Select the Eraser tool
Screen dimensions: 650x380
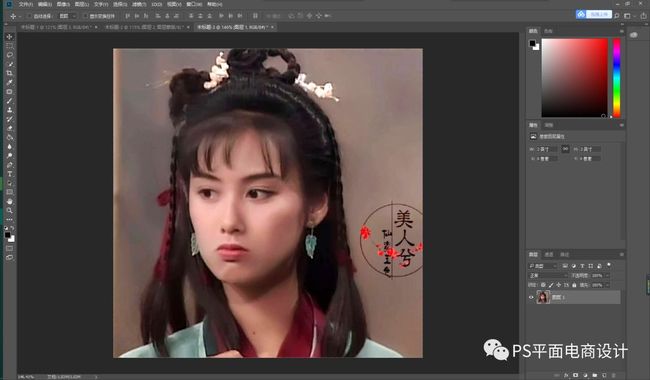9,128
